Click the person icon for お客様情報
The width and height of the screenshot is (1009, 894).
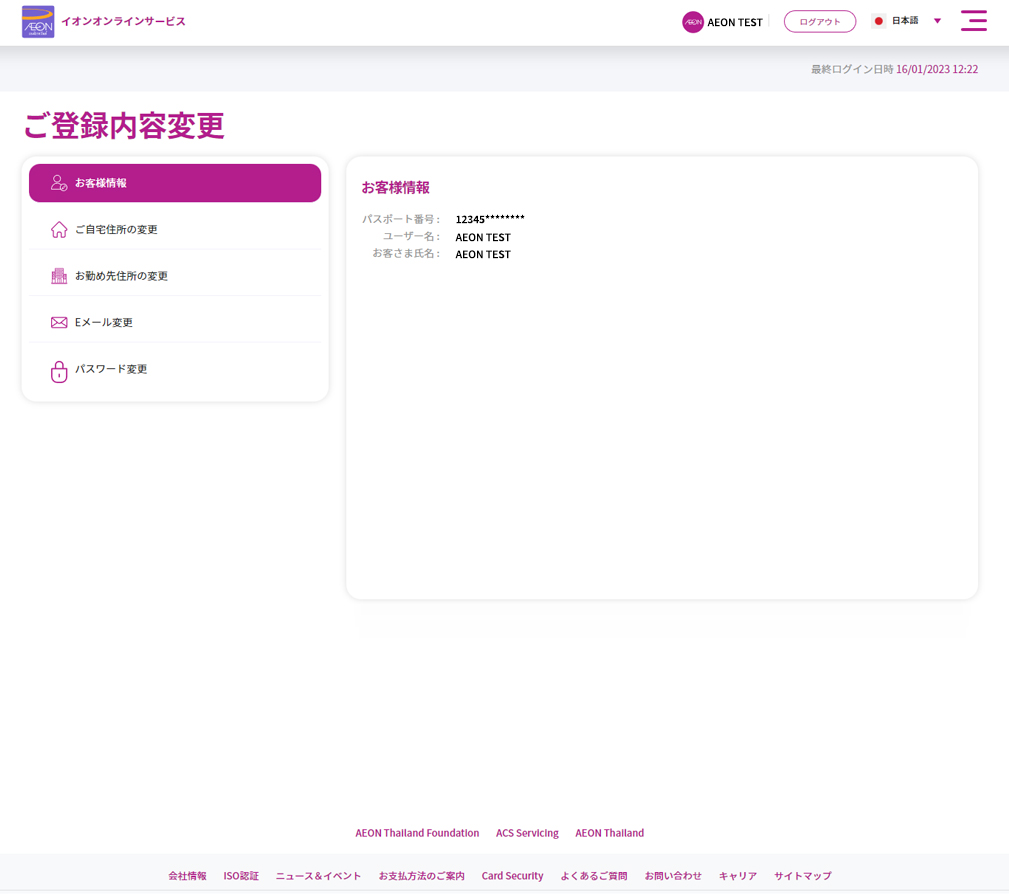[59, 183]
